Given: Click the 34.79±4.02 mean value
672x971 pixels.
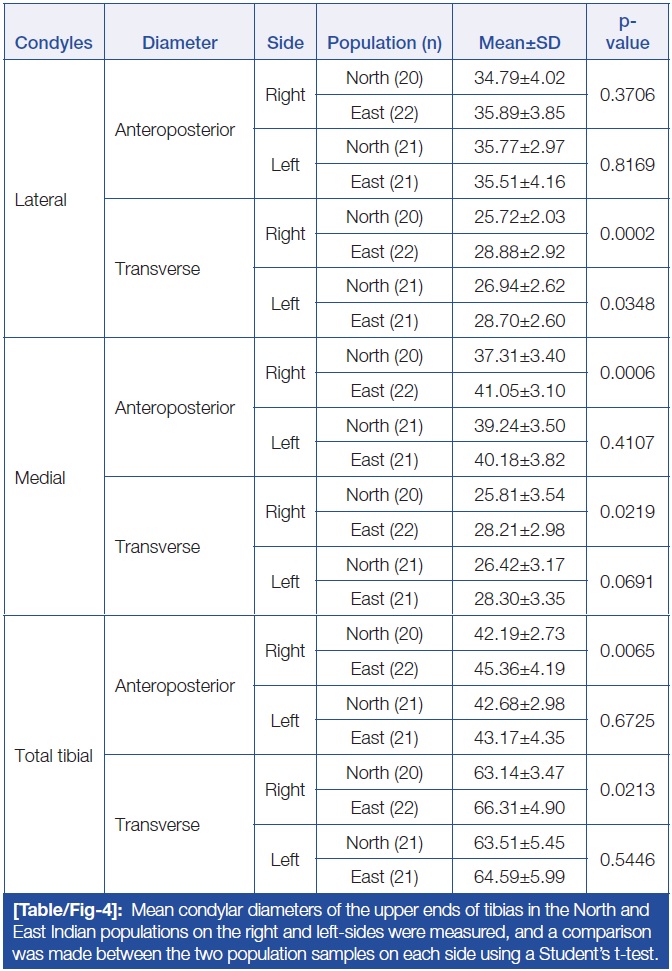Looking at the screenshot, I should (x=519, y=78).
